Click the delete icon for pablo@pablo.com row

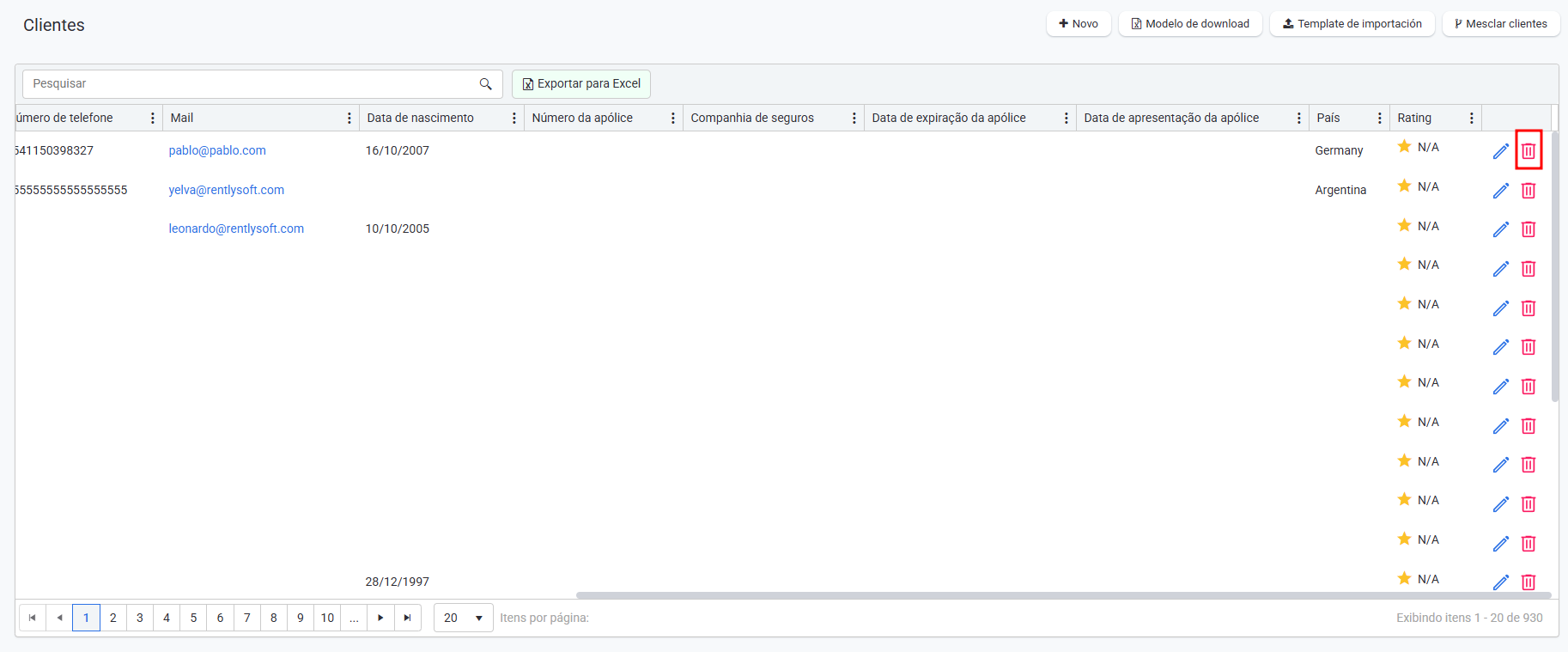click(x=1528, y=151)
